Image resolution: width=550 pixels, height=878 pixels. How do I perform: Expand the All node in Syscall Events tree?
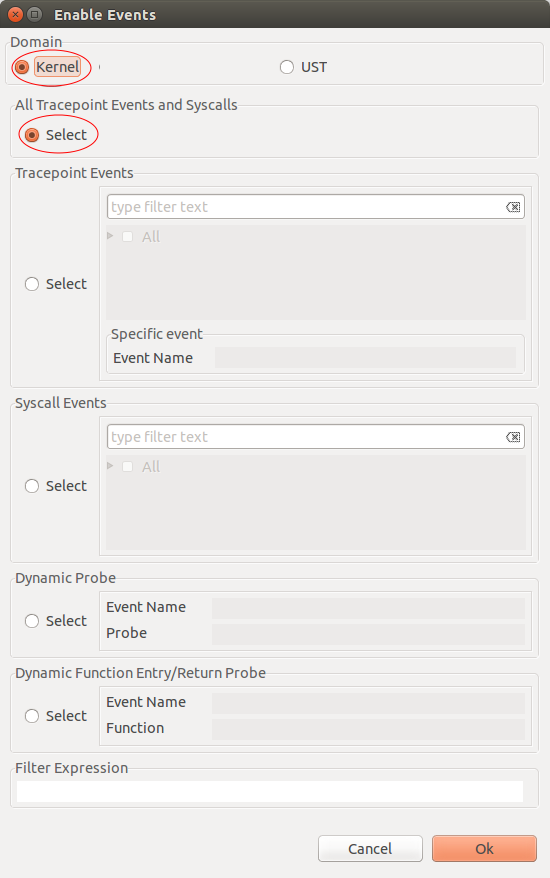click(110, 466)
